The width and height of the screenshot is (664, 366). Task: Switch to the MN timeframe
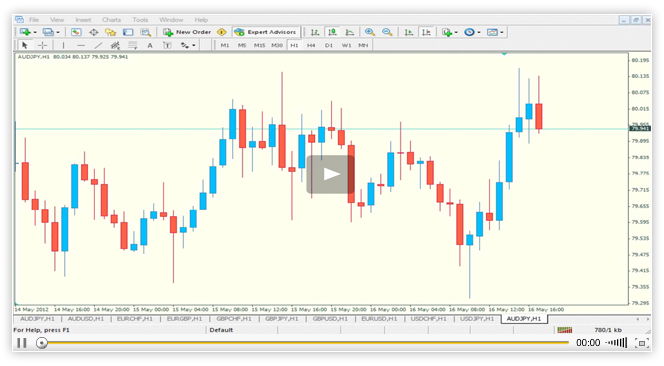click(x=363, y=45)
